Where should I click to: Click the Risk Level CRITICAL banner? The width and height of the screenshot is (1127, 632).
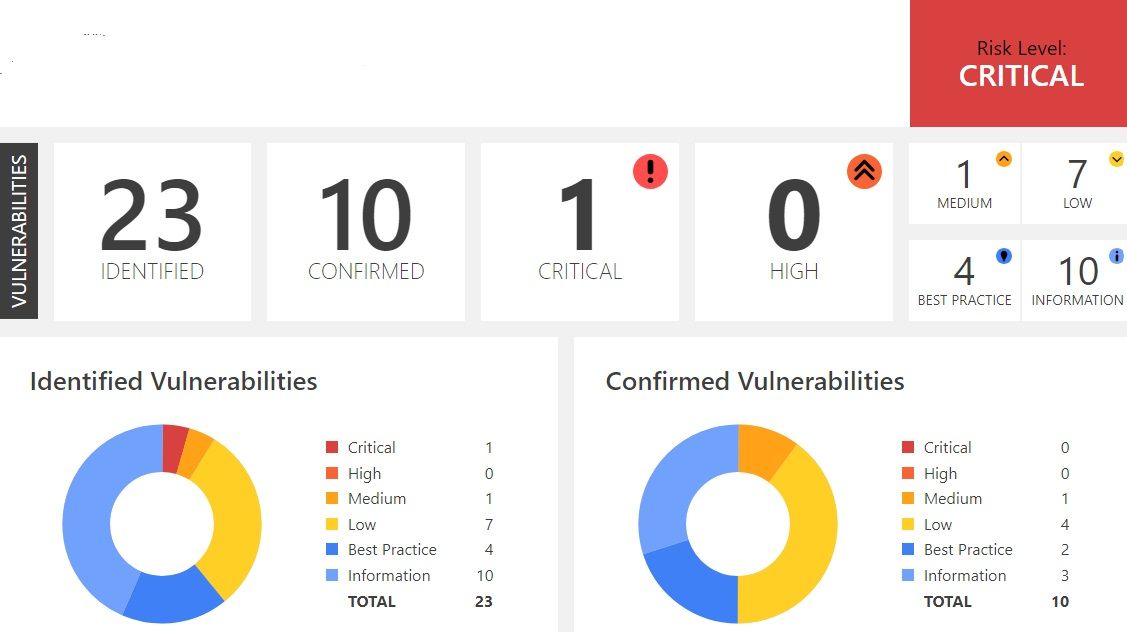(x=1018, y=63)
